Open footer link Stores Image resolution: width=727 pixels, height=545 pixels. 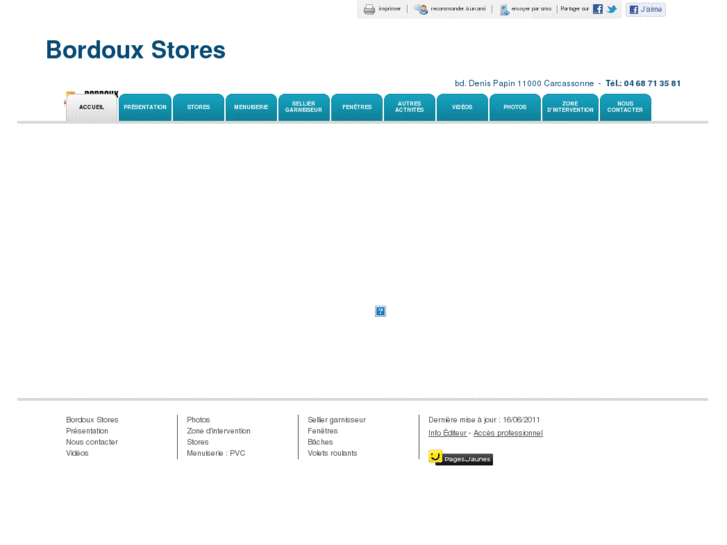point(198,442)
